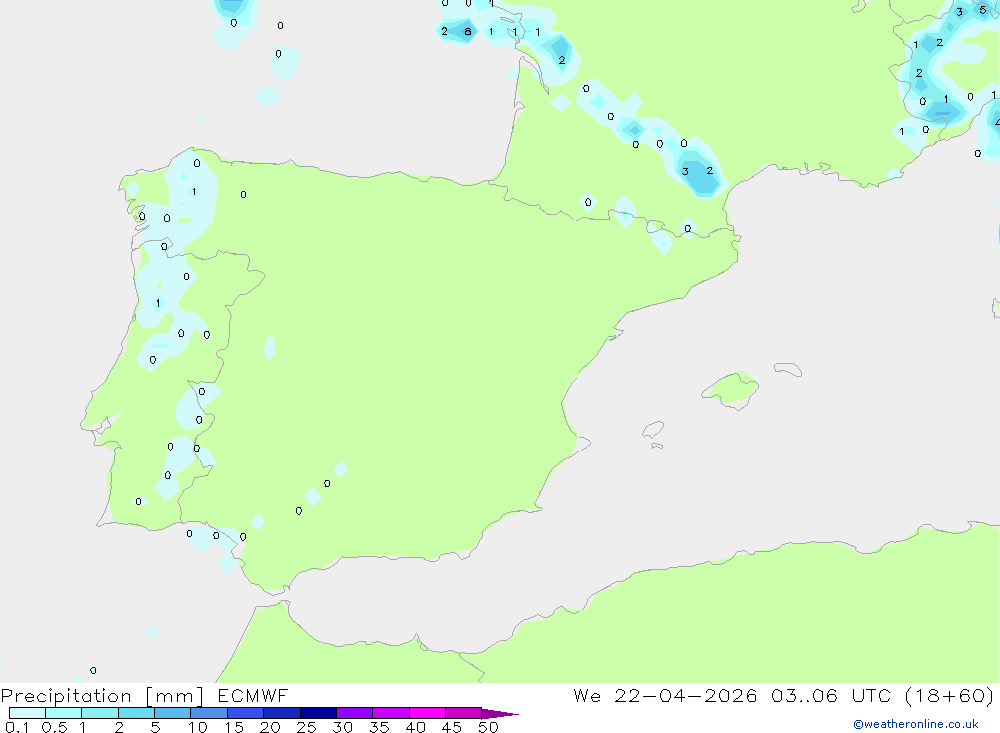Click the 20–25 mm dark blue swatch
The width and height of the screenshot is (1000, 733).
point(282,713)
